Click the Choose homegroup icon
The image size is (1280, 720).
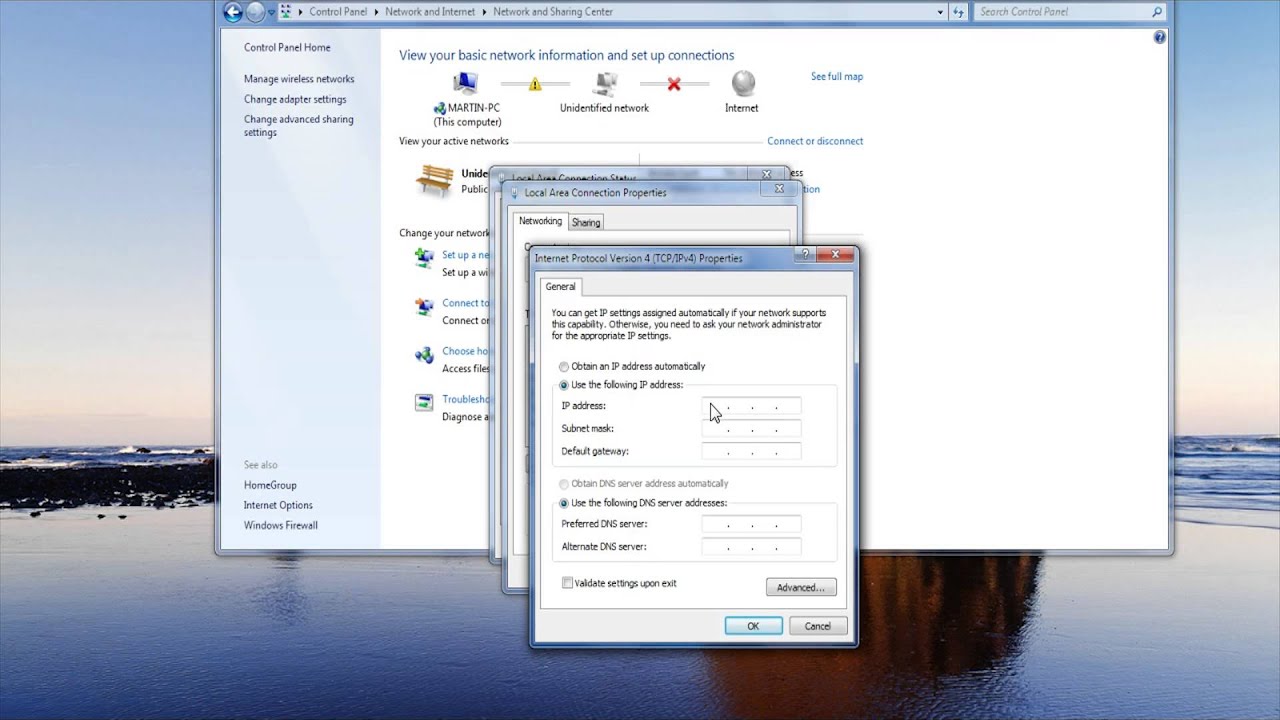coord(425,355)
